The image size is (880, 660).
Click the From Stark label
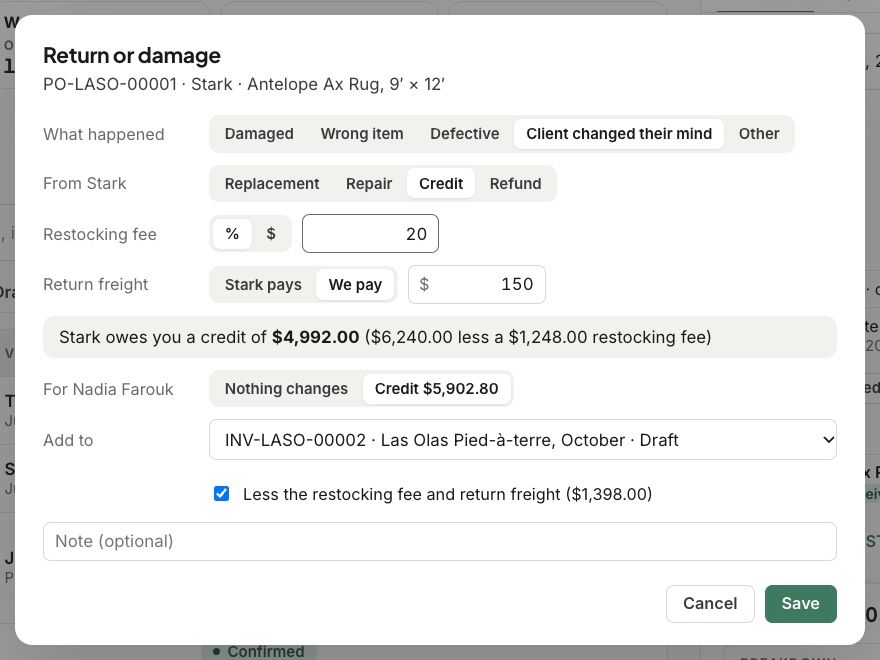[x=85, y=184]
